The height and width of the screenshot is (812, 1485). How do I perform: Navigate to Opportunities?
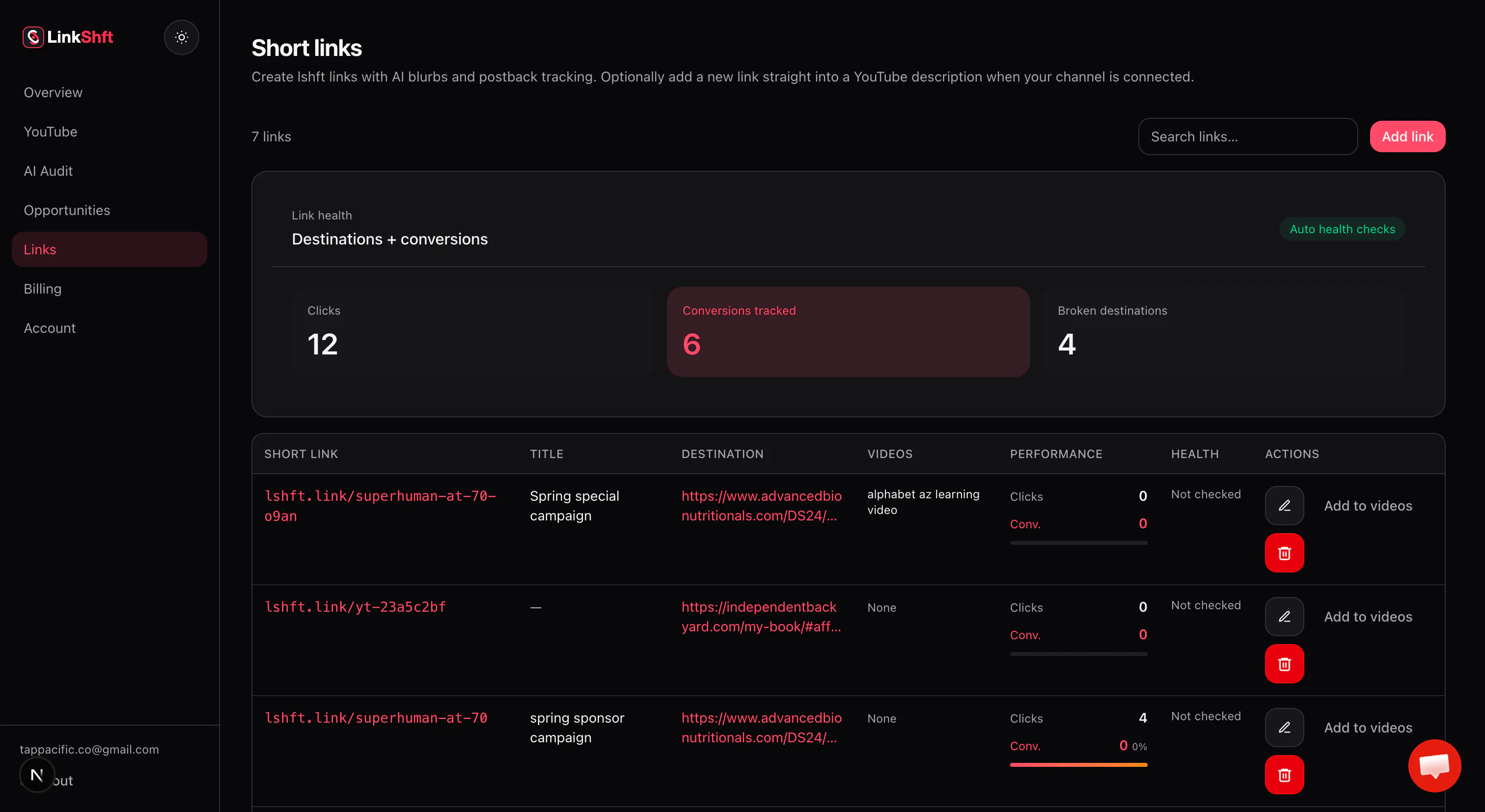tap(67, 210)
